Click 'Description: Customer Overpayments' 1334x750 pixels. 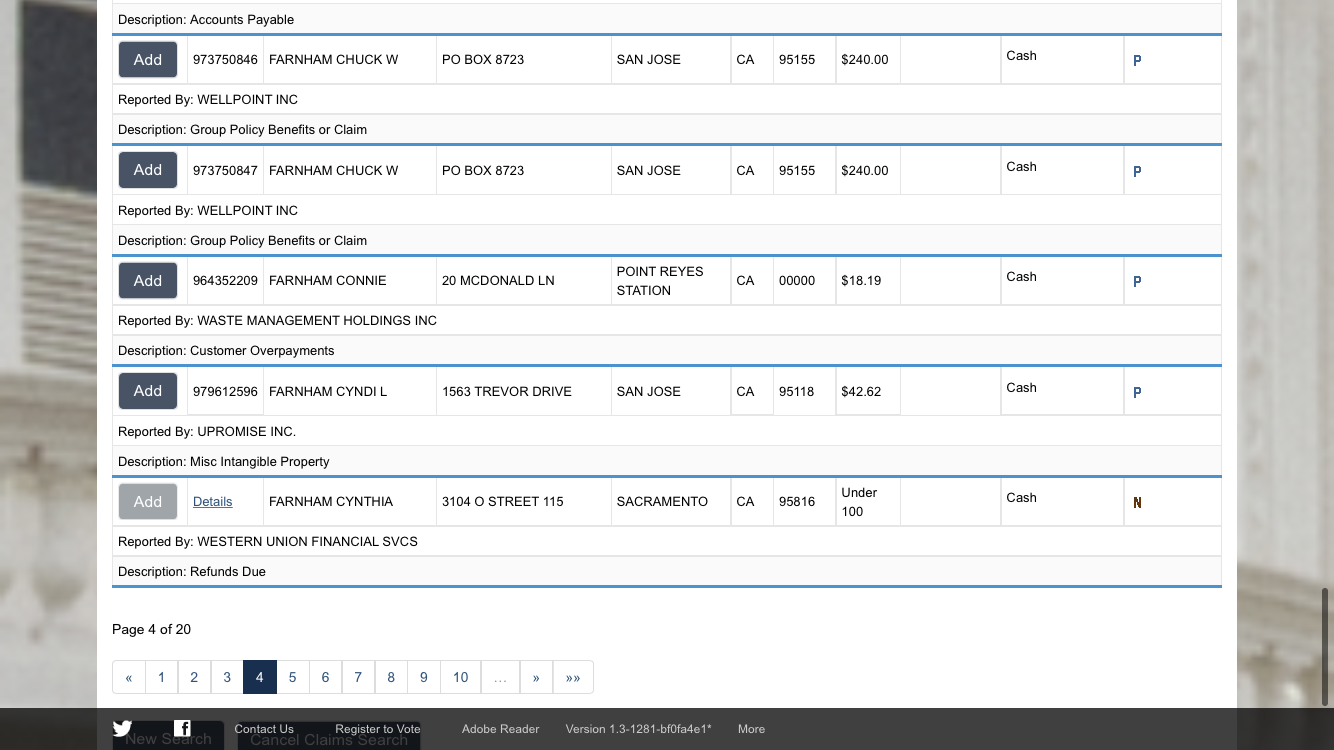pos(226,351)
